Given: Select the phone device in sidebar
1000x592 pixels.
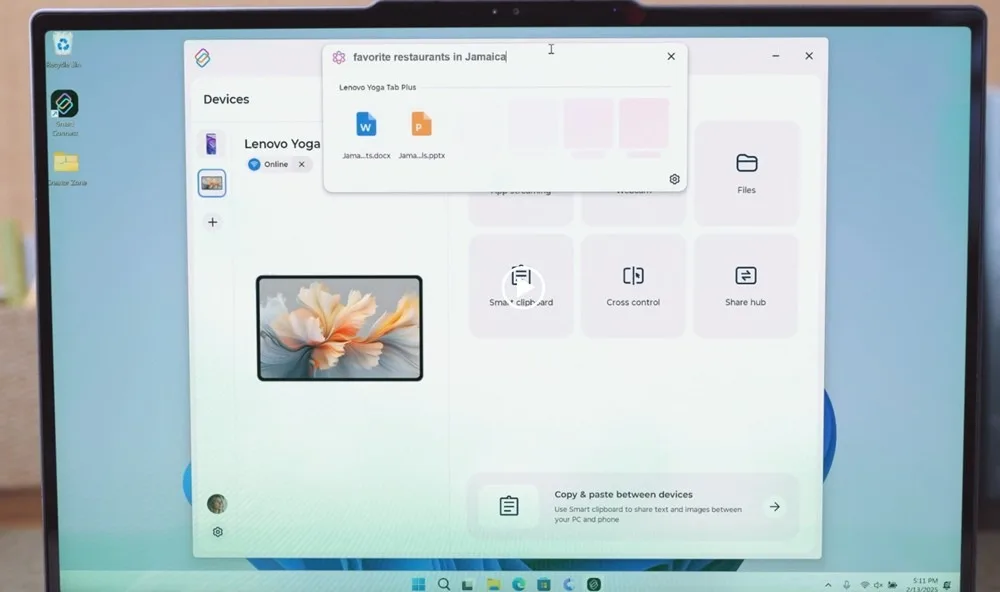Looking at the screenshot, I should pyautogui.click(x=211, y=144).
